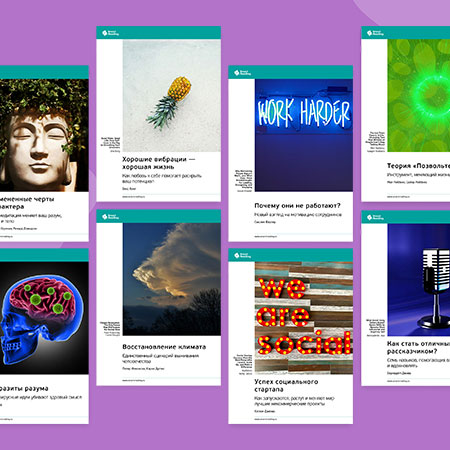
Task: Click the website link at the pineapple cover bottom
Action: pos(133,197)
